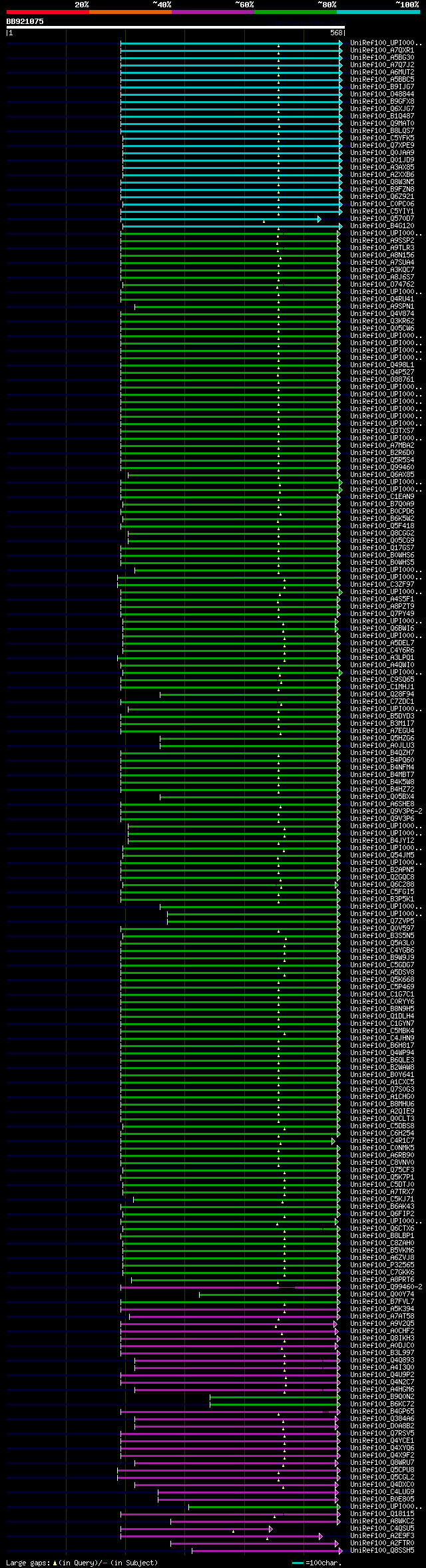Viewport: 426px width, 1568px height.
Task: Open hit UniRef100_O48844
Action: point(382,94)
